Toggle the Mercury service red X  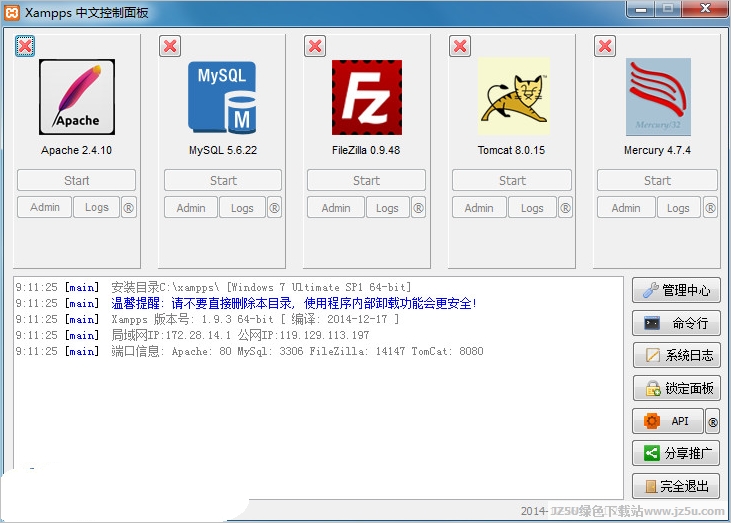click(x=605, y=46)
